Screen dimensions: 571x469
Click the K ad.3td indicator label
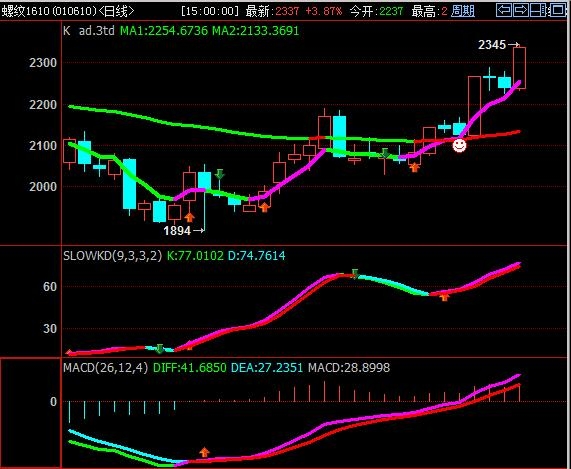click(x=89, y=31)
